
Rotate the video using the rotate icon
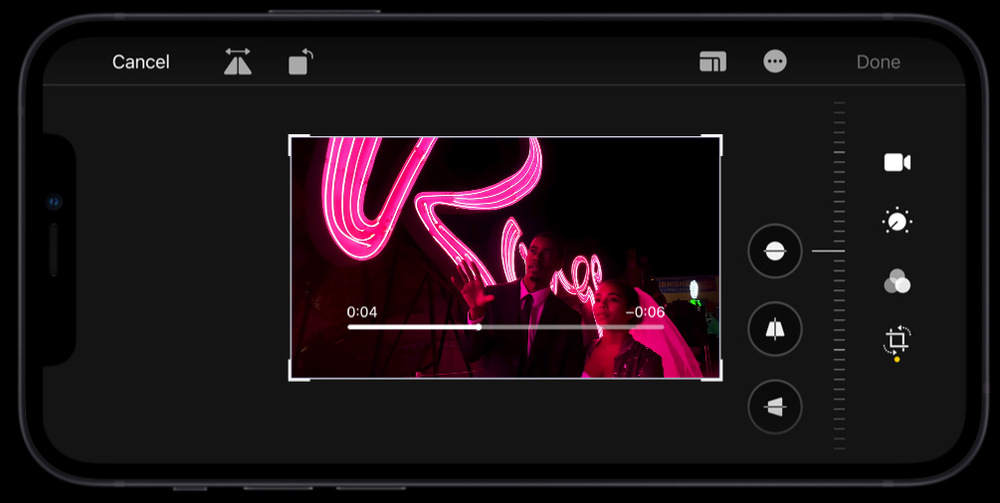(300, 62)
